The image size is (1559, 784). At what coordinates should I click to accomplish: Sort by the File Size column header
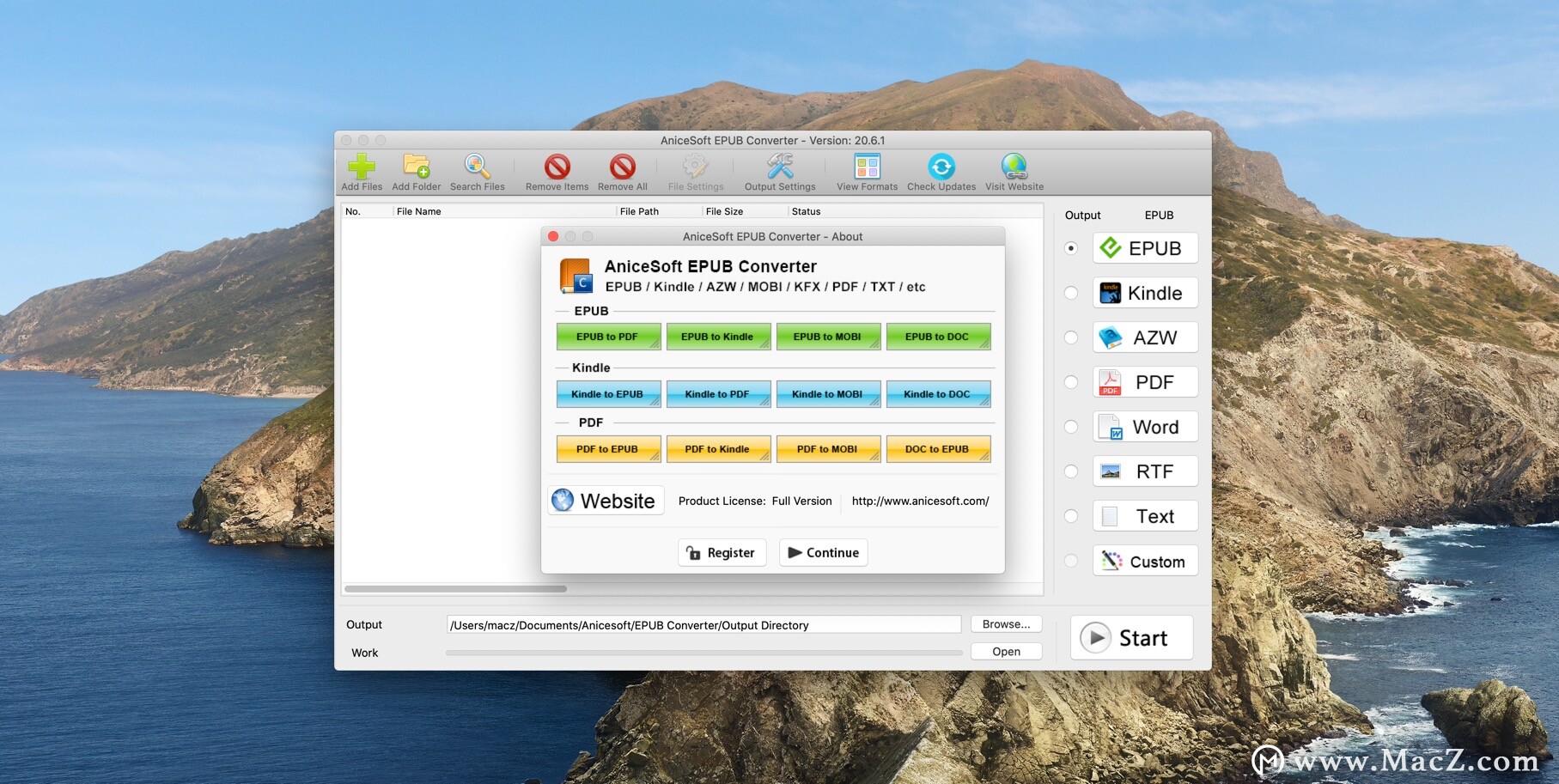coord(745,211)
